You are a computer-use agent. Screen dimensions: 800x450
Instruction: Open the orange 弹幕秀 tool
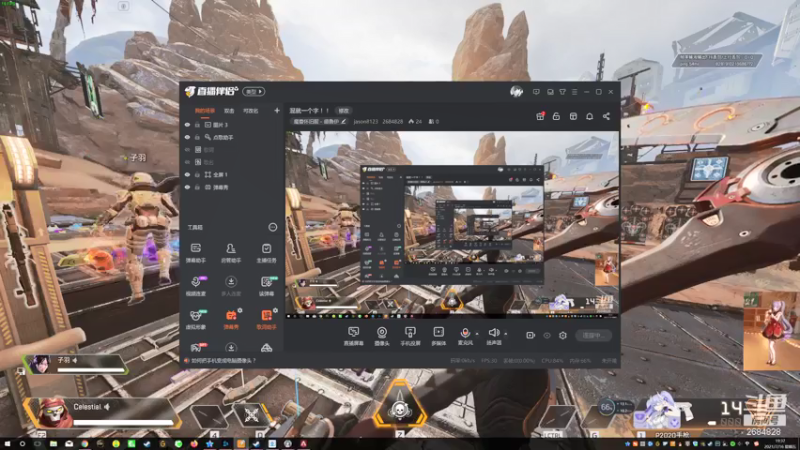point(231,319)
